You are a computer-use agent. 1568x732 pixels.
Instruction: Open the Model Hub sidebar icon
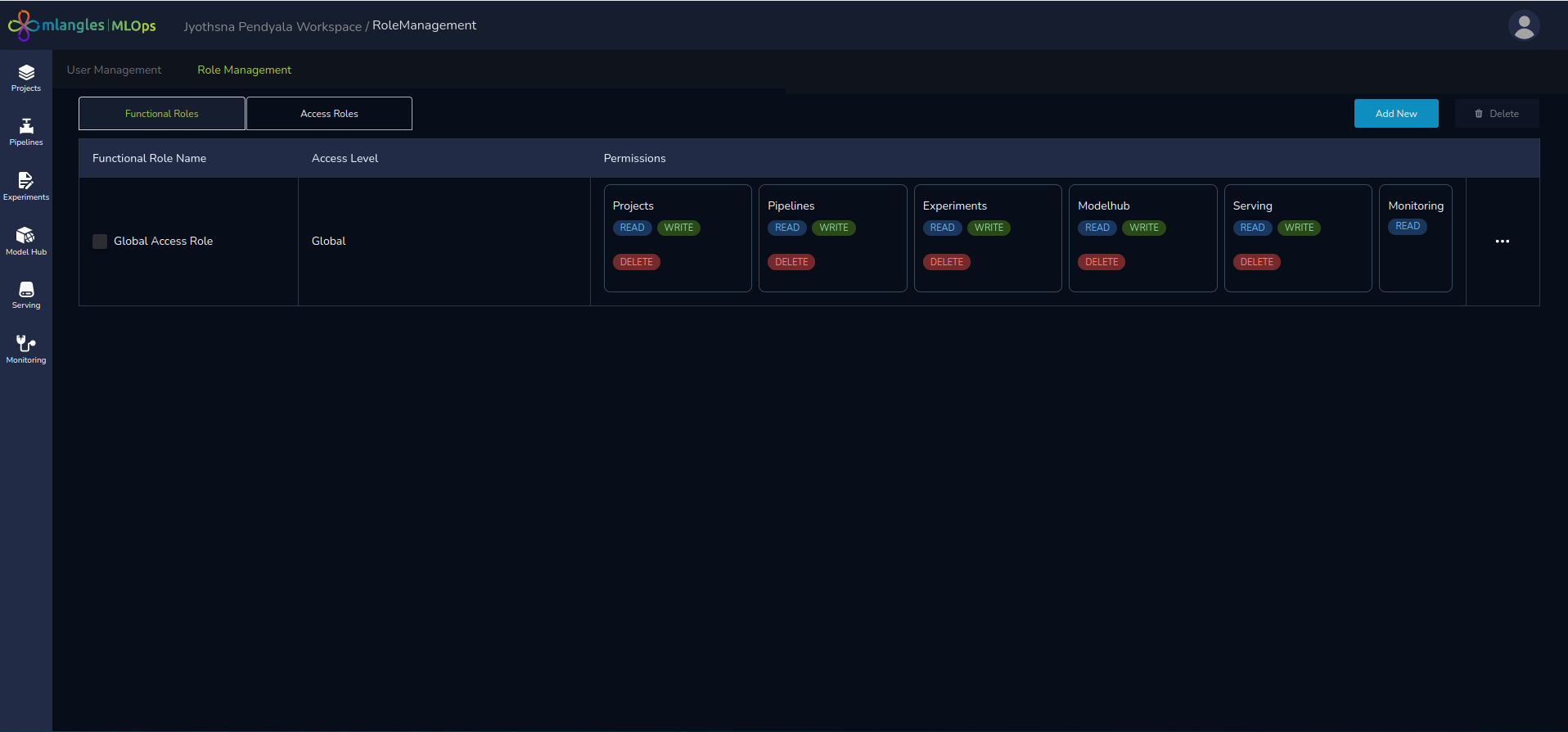[26, 241]
